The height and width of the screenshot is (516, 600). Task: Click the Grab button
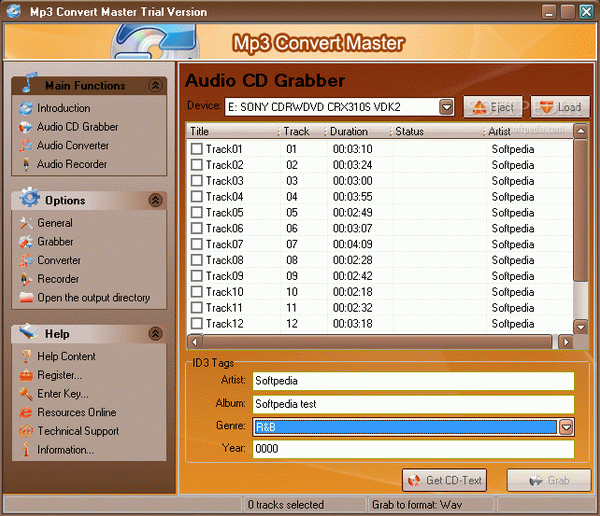tap(549, 480)
